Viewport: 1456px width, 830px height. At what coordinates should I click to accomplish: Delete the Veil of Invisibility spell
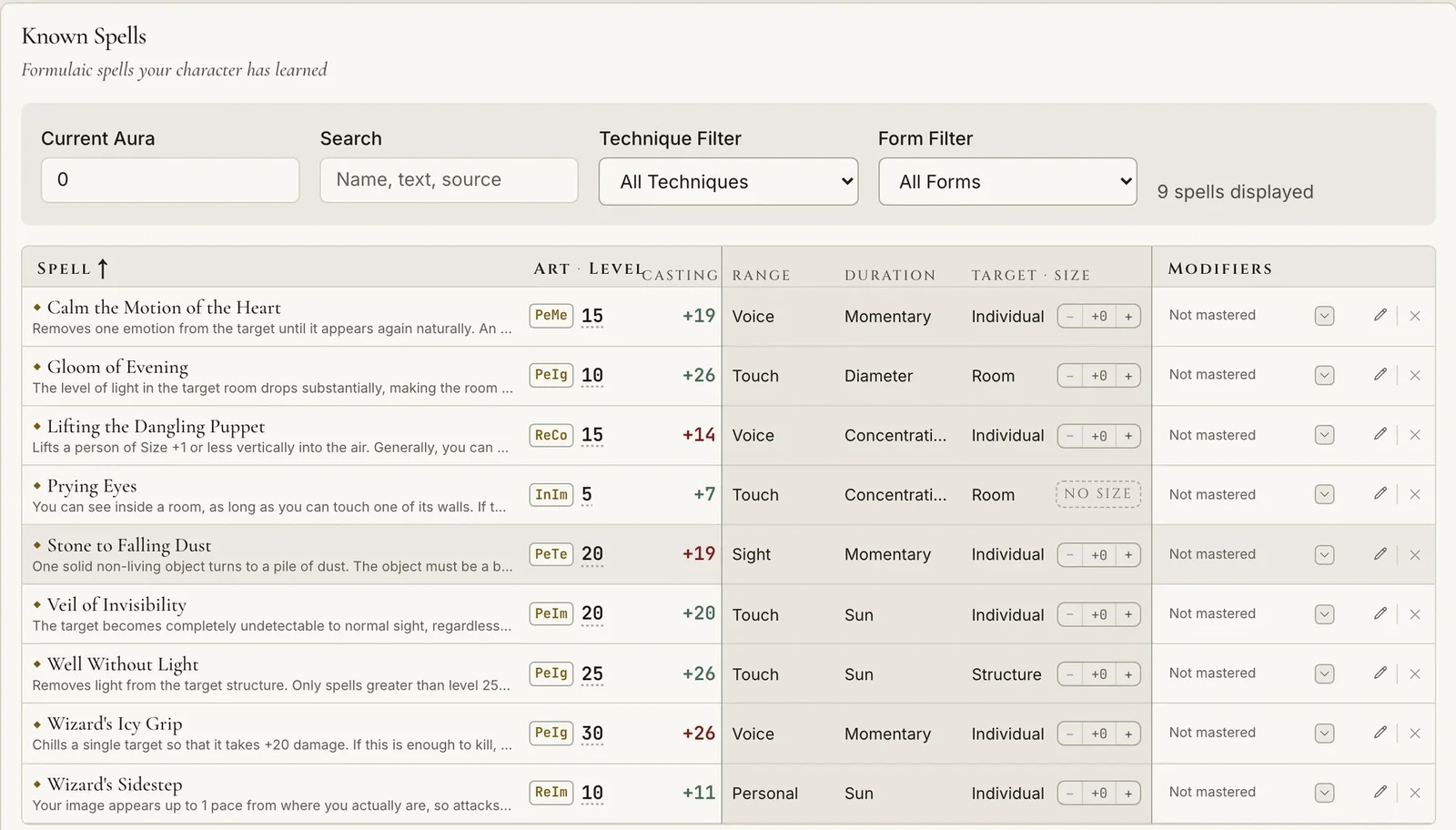pyautogui.click(x=1415, y=614)
